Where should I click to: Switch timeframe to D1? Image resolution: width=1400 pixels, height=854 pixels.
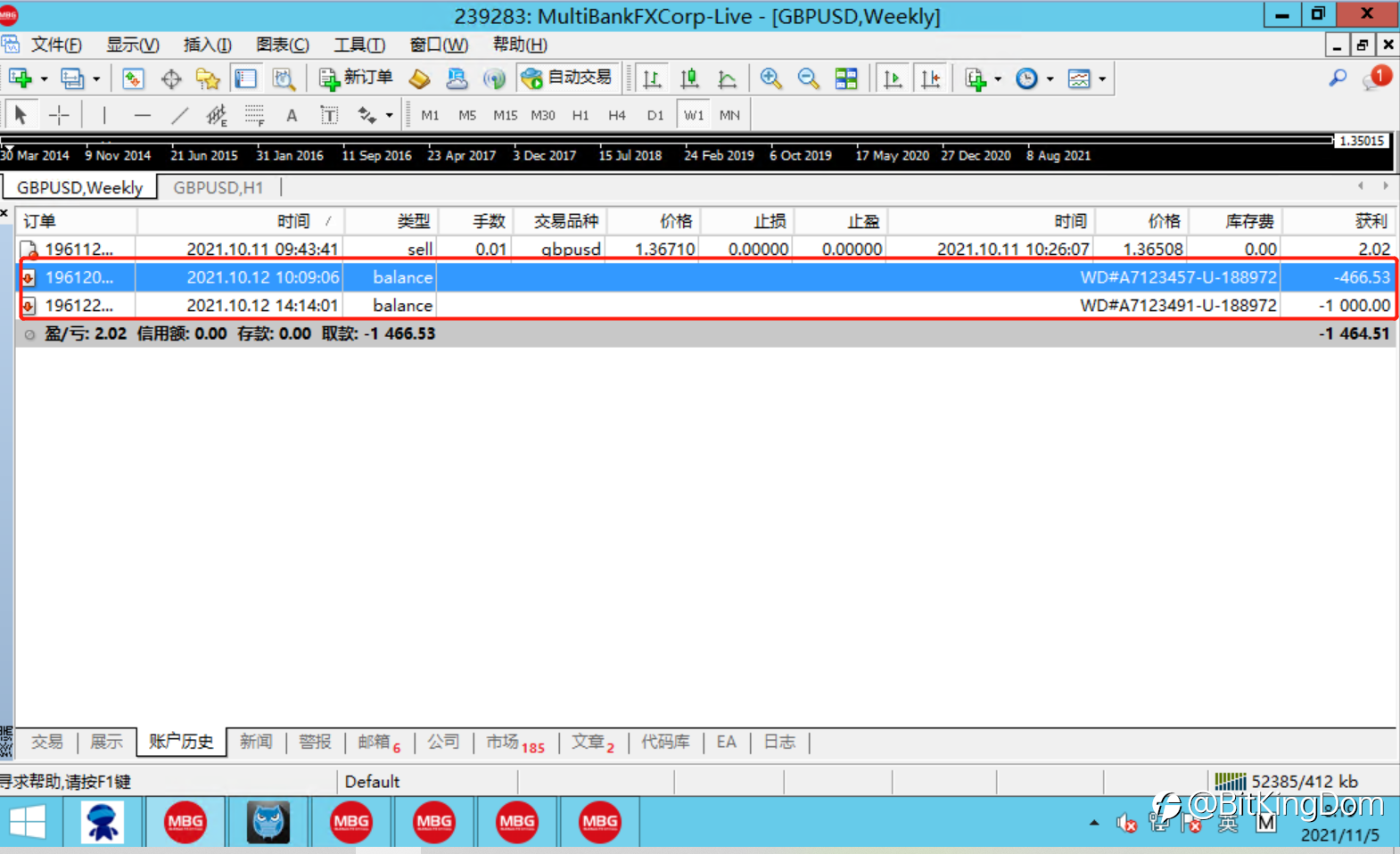[x=655, y=115]
